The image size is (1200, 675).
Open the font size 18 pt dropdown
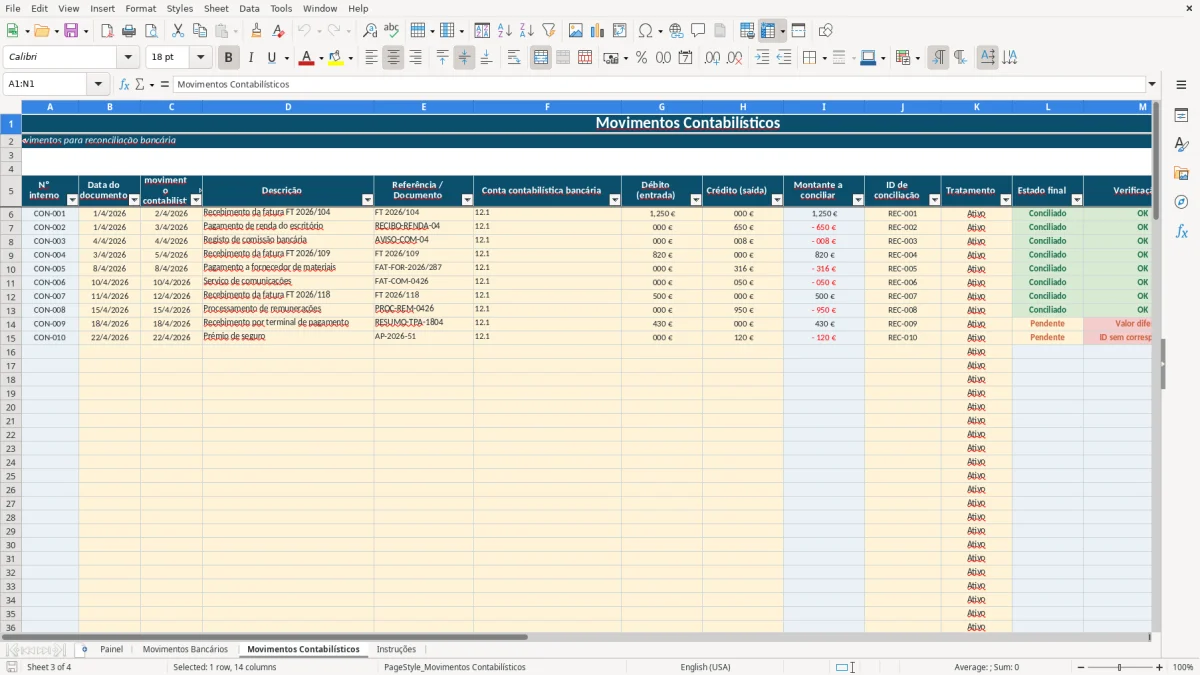(x=201, y=58)
